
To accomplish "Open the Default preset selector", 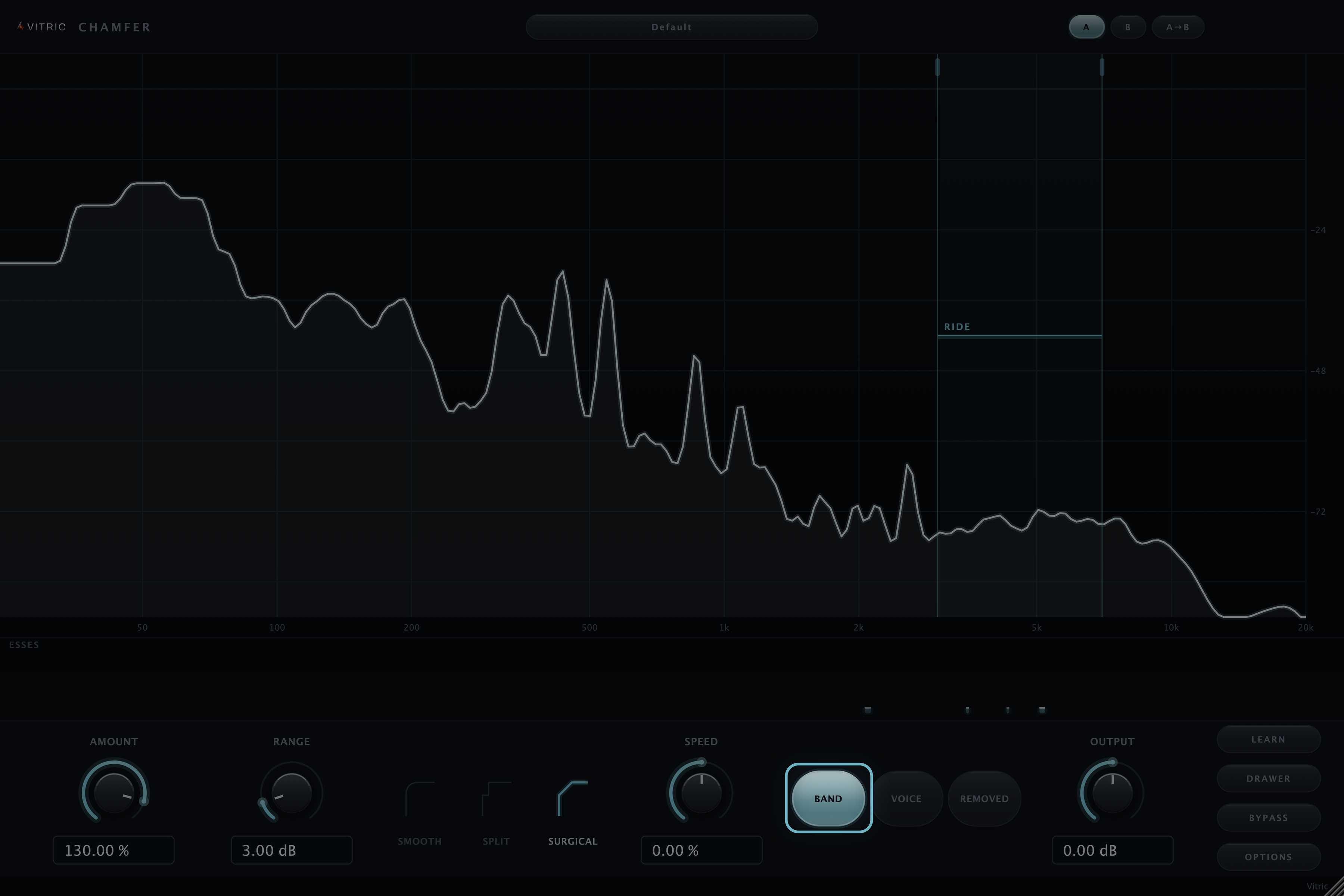I will (671, 27).
